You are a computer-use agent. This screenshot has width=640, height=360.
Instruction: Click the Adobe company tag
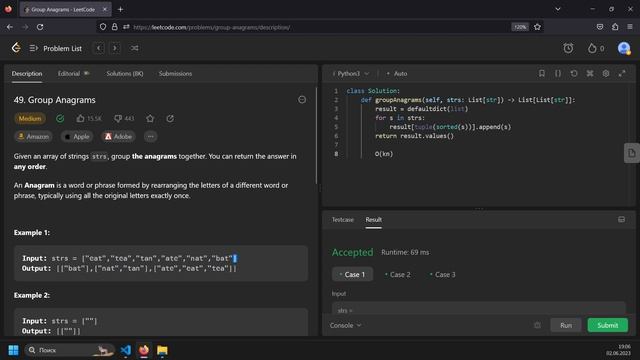[118, 136]
